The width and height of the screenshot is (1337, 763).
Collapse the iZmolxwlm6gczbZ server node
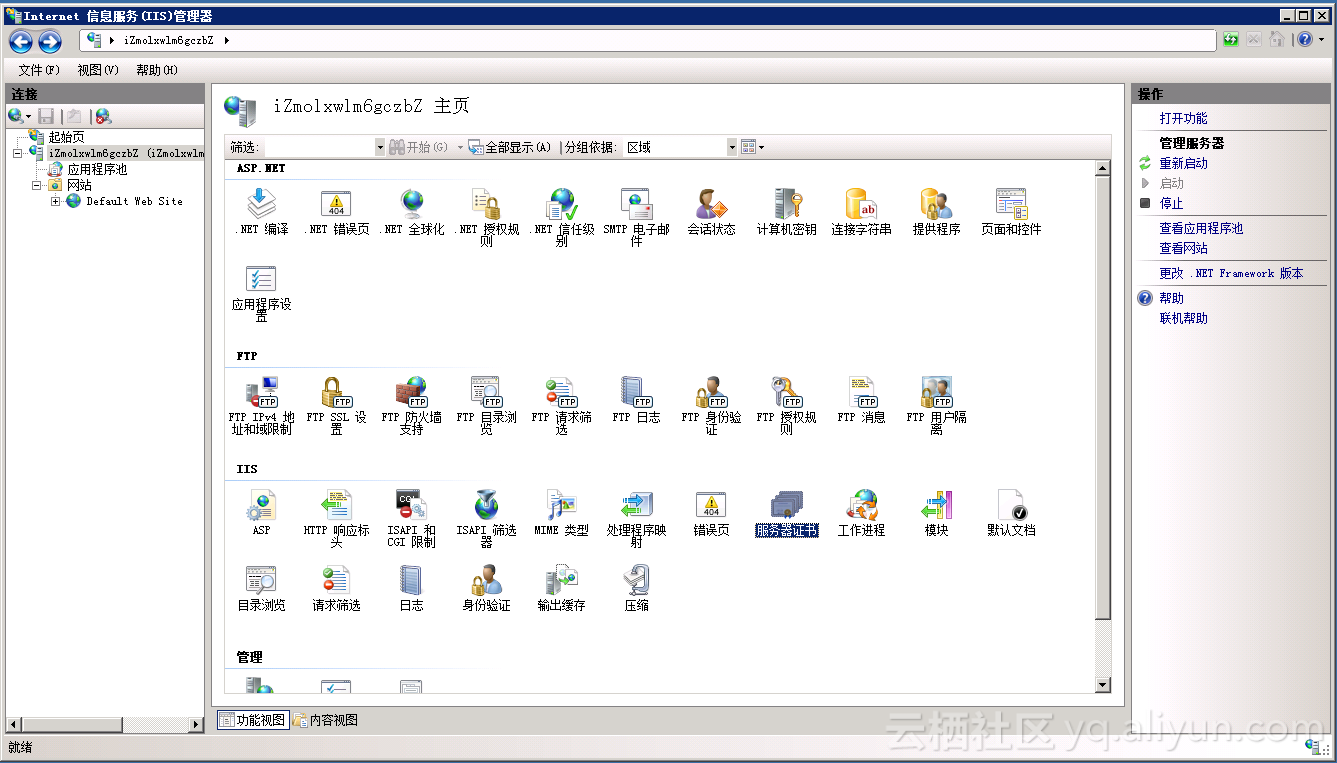17,153
